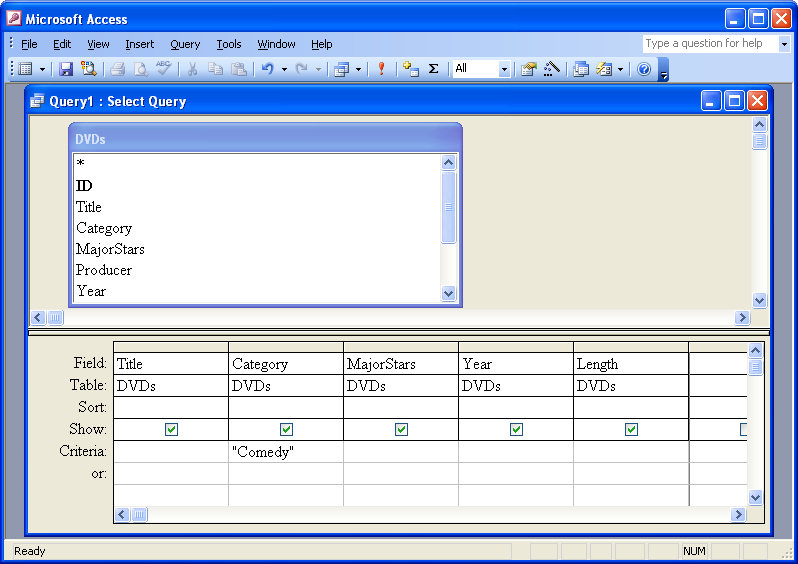Uncheck Show for the Title column
The height and width of the screenshot is (564, 798).
click(172, 430)
